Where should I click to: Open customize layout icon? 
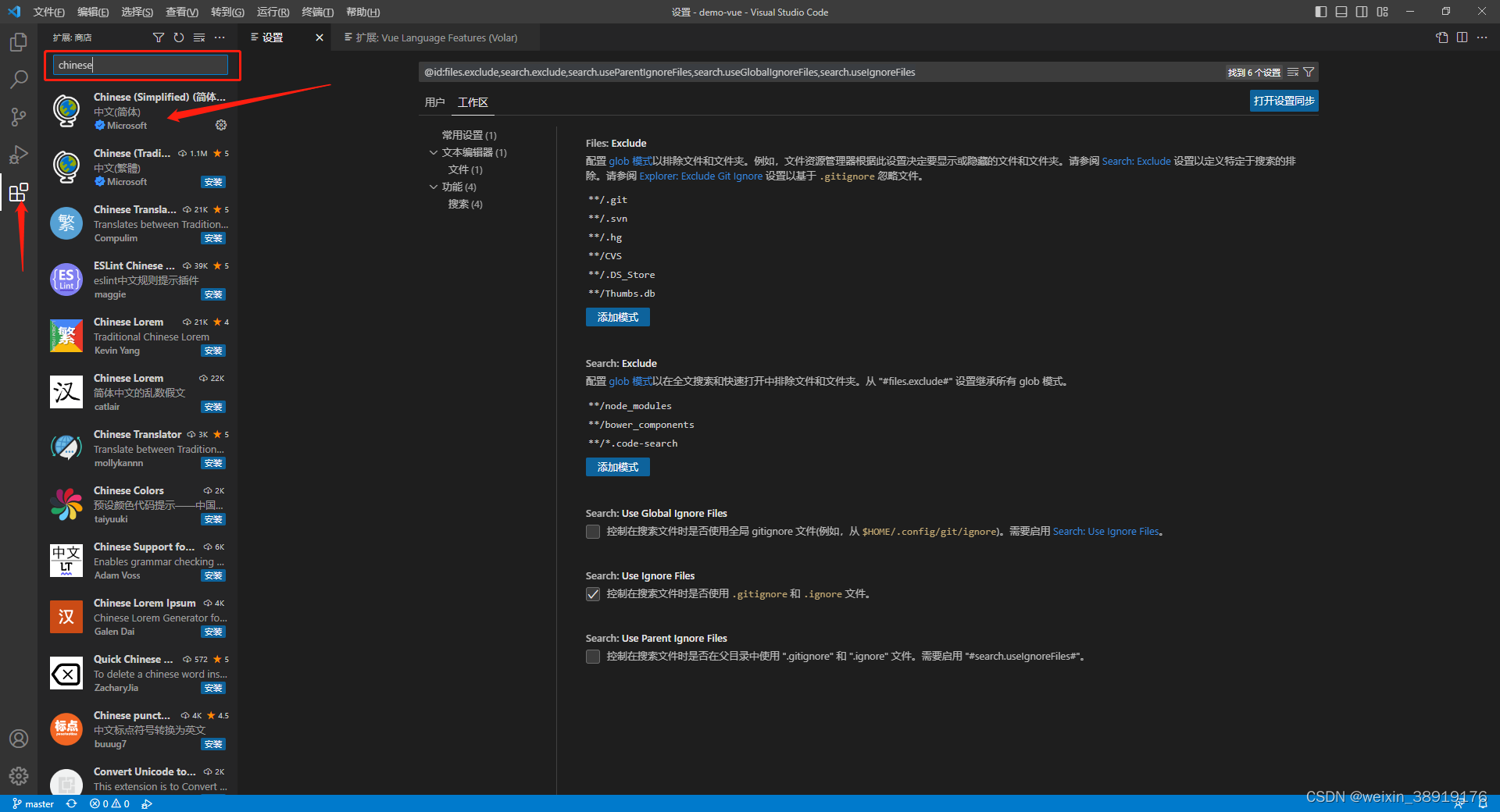pos(1383,12)
